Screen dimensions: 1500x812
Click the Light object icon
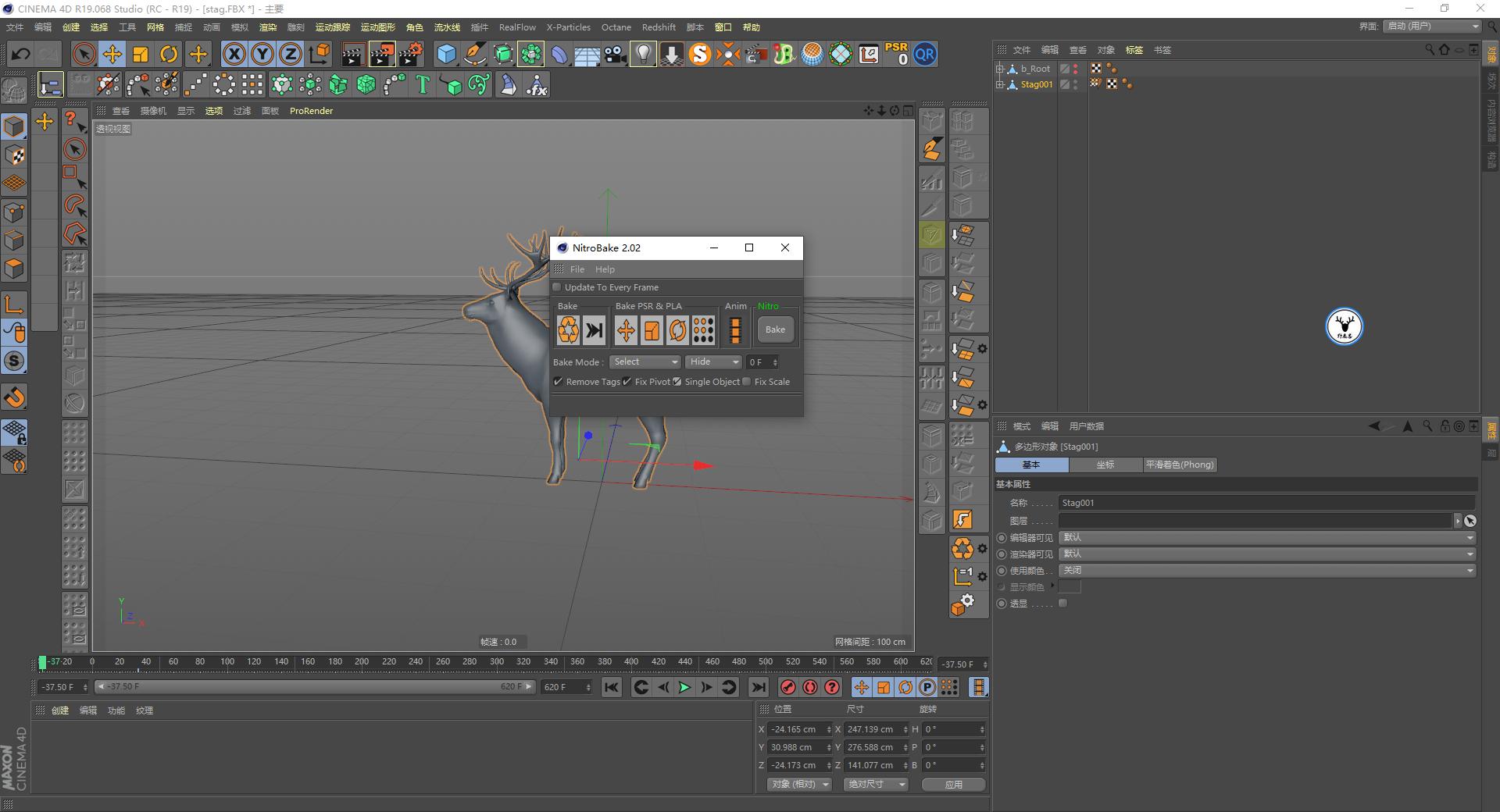click(643, 54)
